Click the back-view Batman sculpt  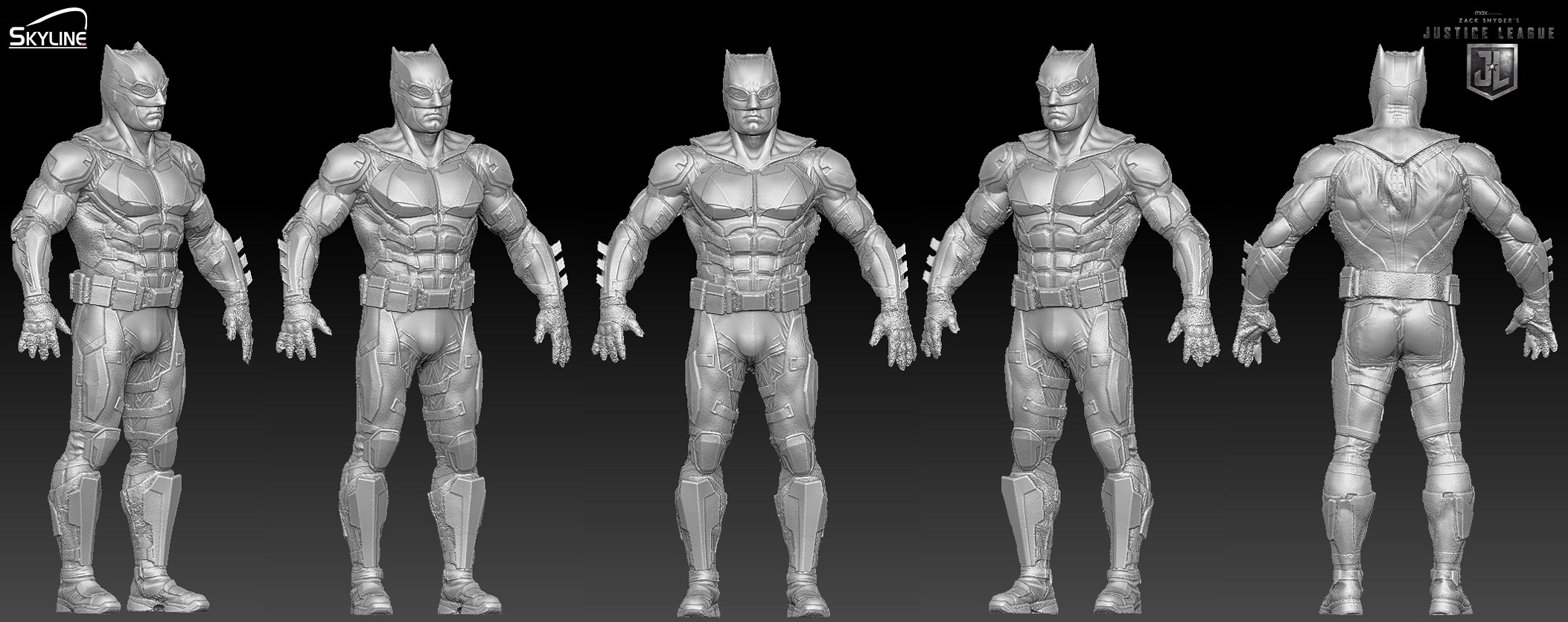pos(1397,327)
